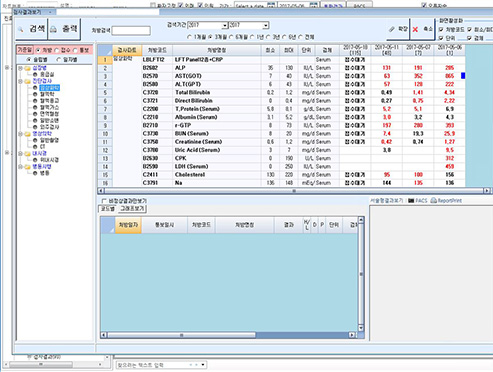This screenshot has width=493, height=372.
Task: Open the first 2017 year dropdown
Action: pos(225,25)
